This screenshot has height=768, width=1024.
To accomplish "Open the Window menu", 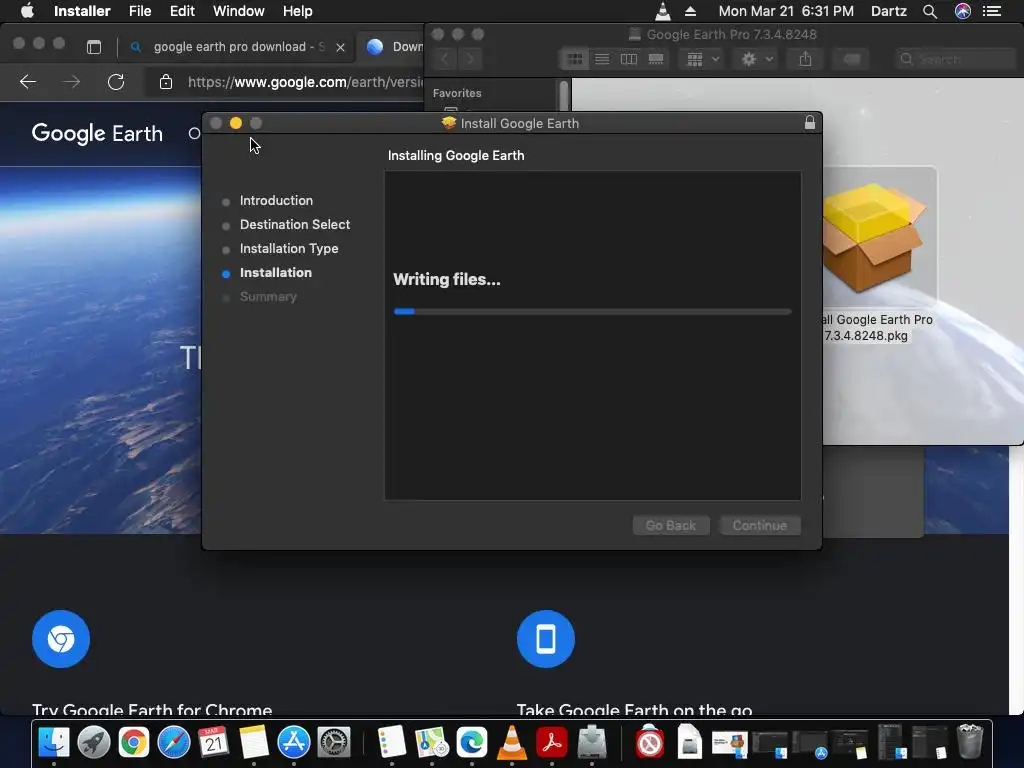I will coord(238,11).
